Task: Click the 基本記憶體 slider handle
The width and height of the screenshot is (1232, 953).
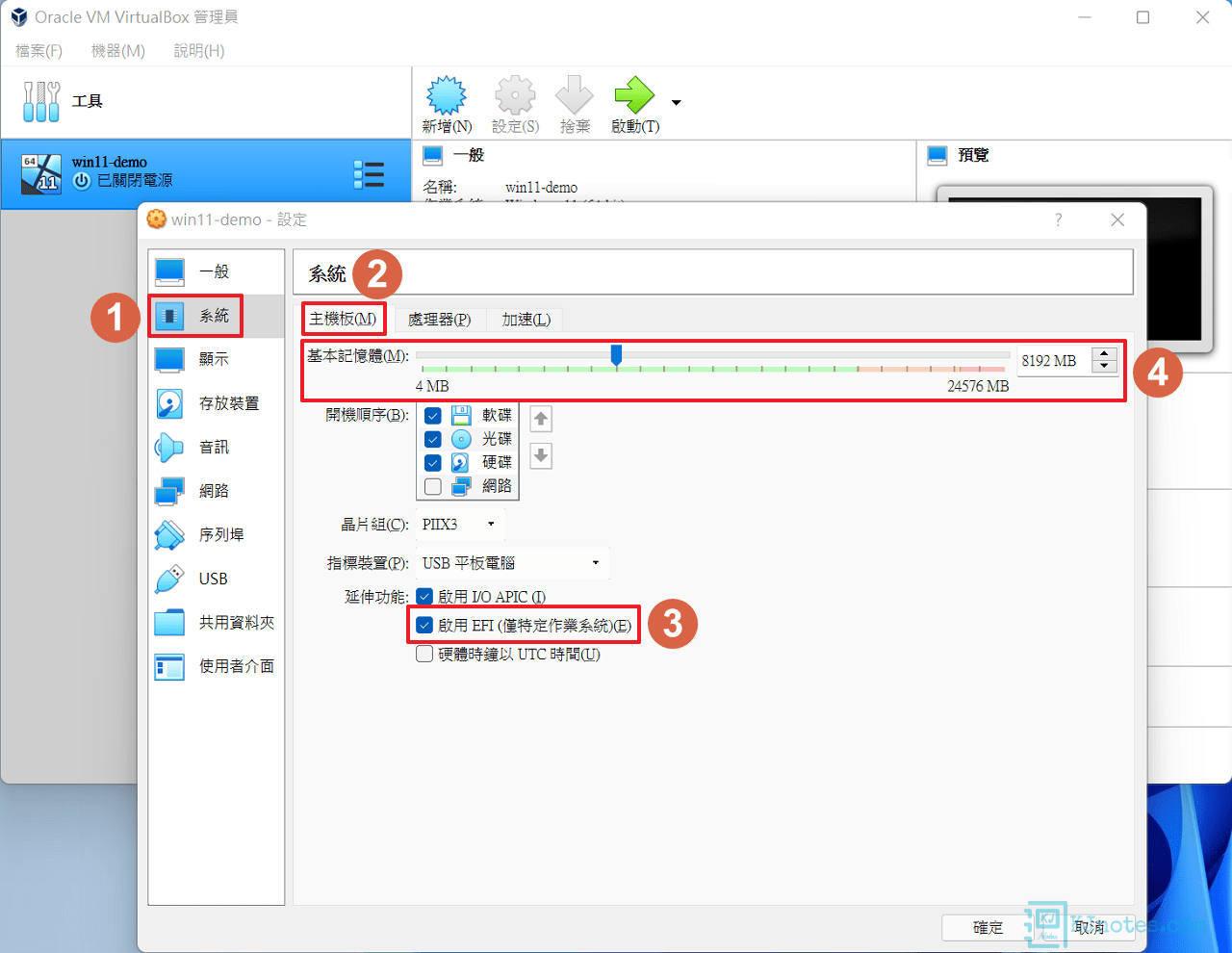Action: pyautogui.click(x=616, y=355)
